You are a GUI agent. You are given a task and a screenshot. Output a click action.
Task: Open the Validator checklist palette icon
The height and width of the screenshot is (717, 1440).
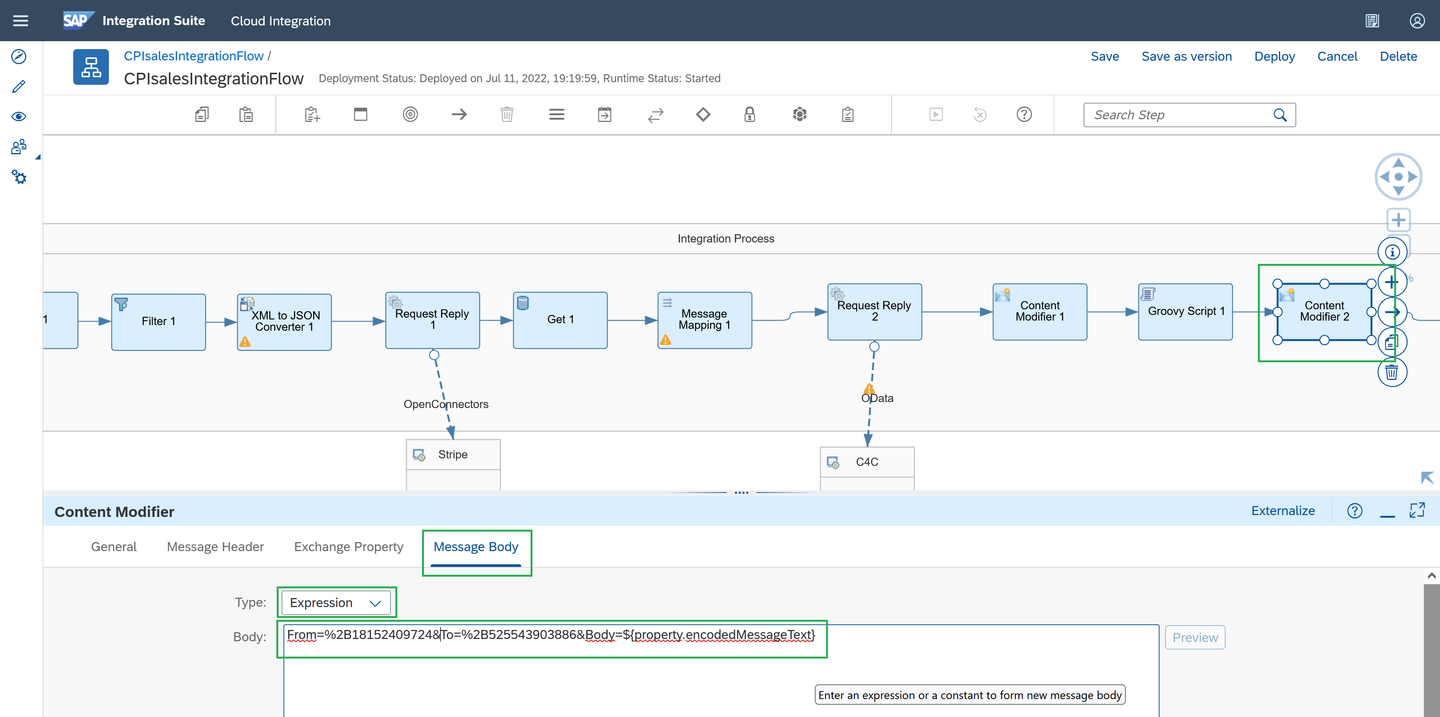848,115
